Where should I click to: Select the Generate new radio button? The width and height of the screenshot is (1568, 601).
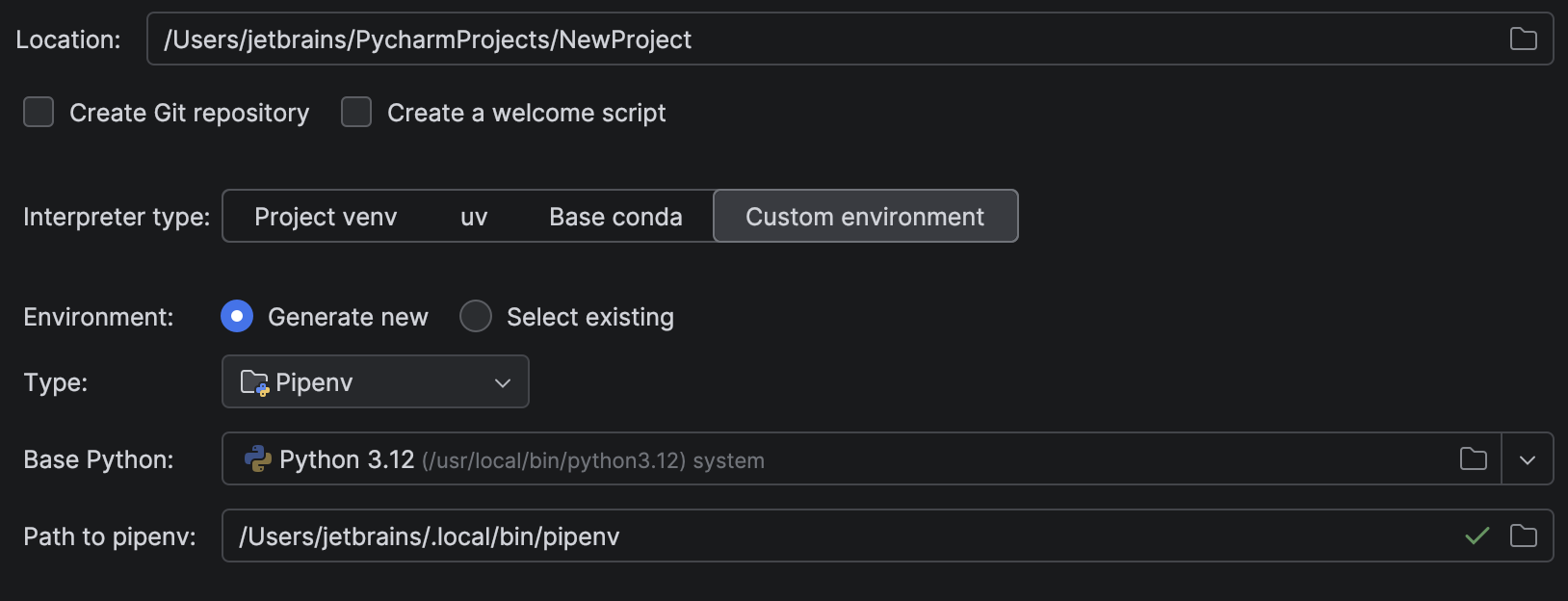coord(237,316)
